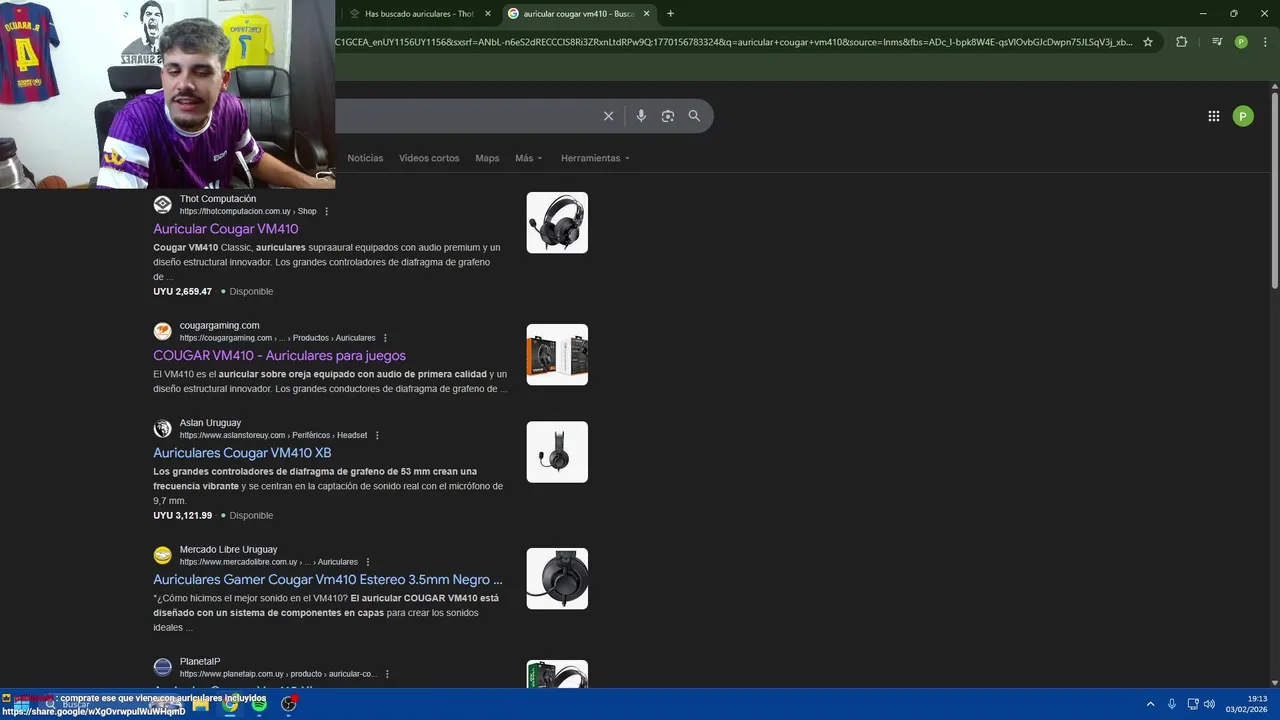Click inside the Google search input field
Viewport: 1280px width, 720px height.
465,116
